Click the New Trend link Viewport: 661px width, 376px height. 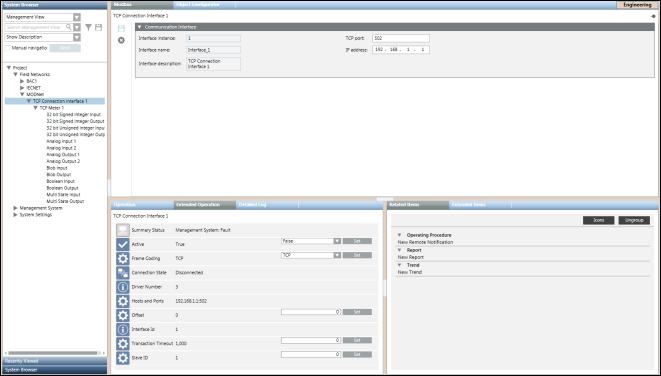[410, 272]
